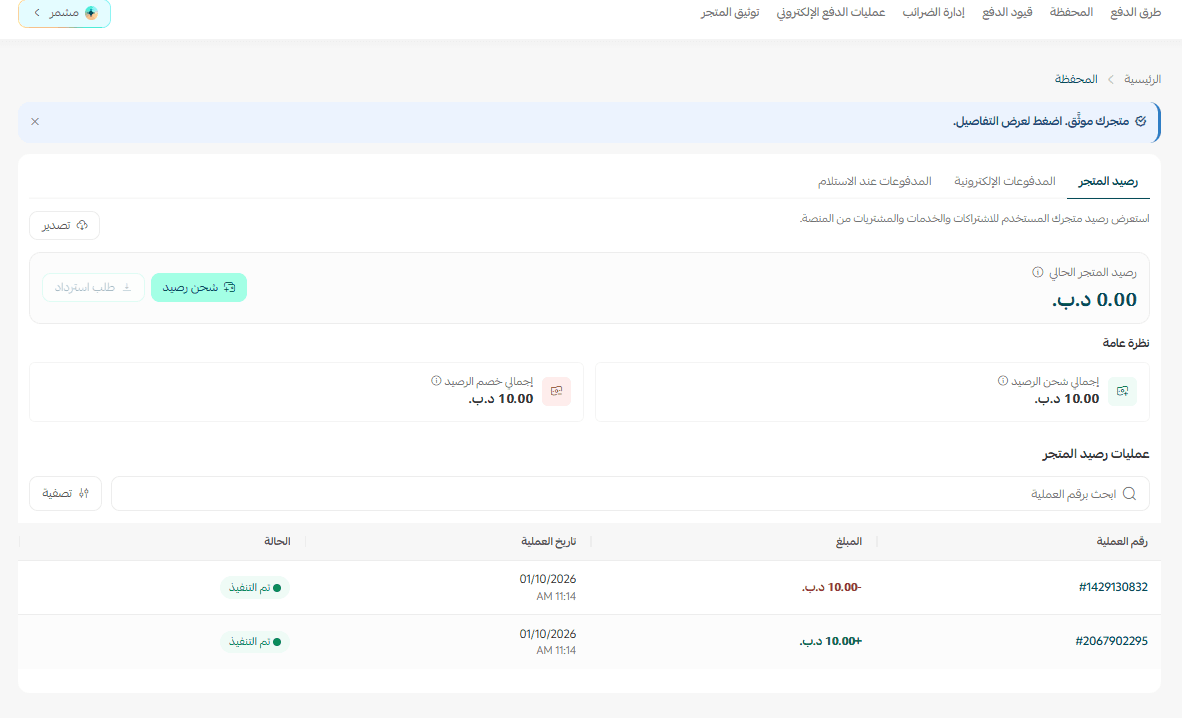
Task: Open the تصفية filter button
Action: pos(66,493)
